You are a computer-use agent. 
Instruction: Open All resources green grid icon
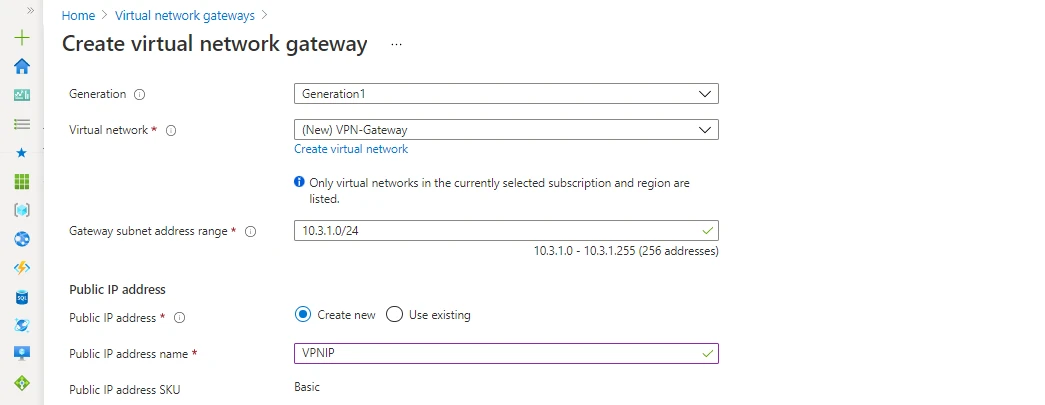21,181
